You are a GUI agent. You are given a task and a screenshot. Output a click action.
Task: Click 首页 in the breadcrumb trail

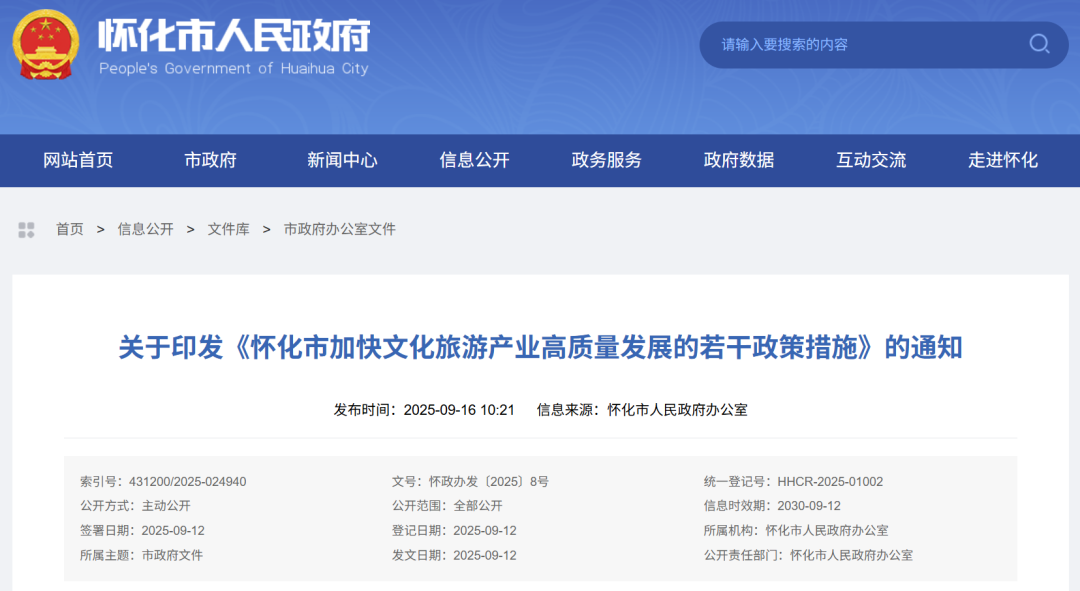tap(69, 229)
